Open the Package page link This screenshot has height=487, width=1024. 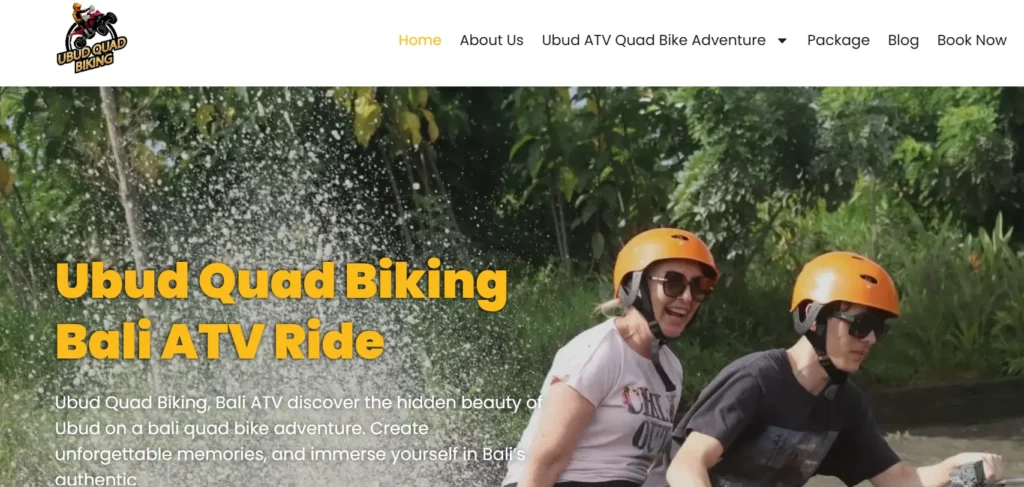tap(839, 40)
